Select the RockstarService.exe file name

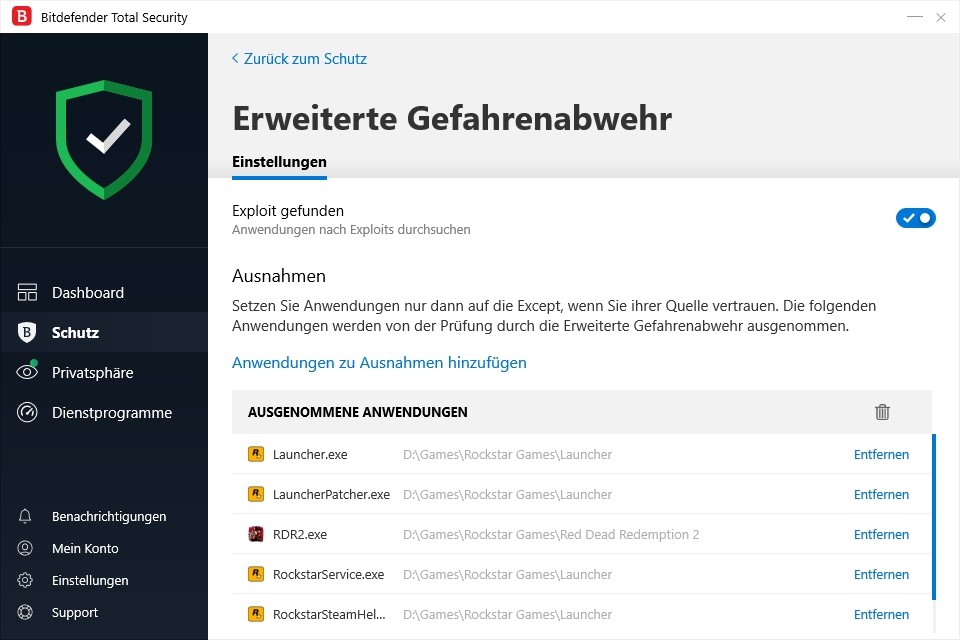[x=328, y=574]
